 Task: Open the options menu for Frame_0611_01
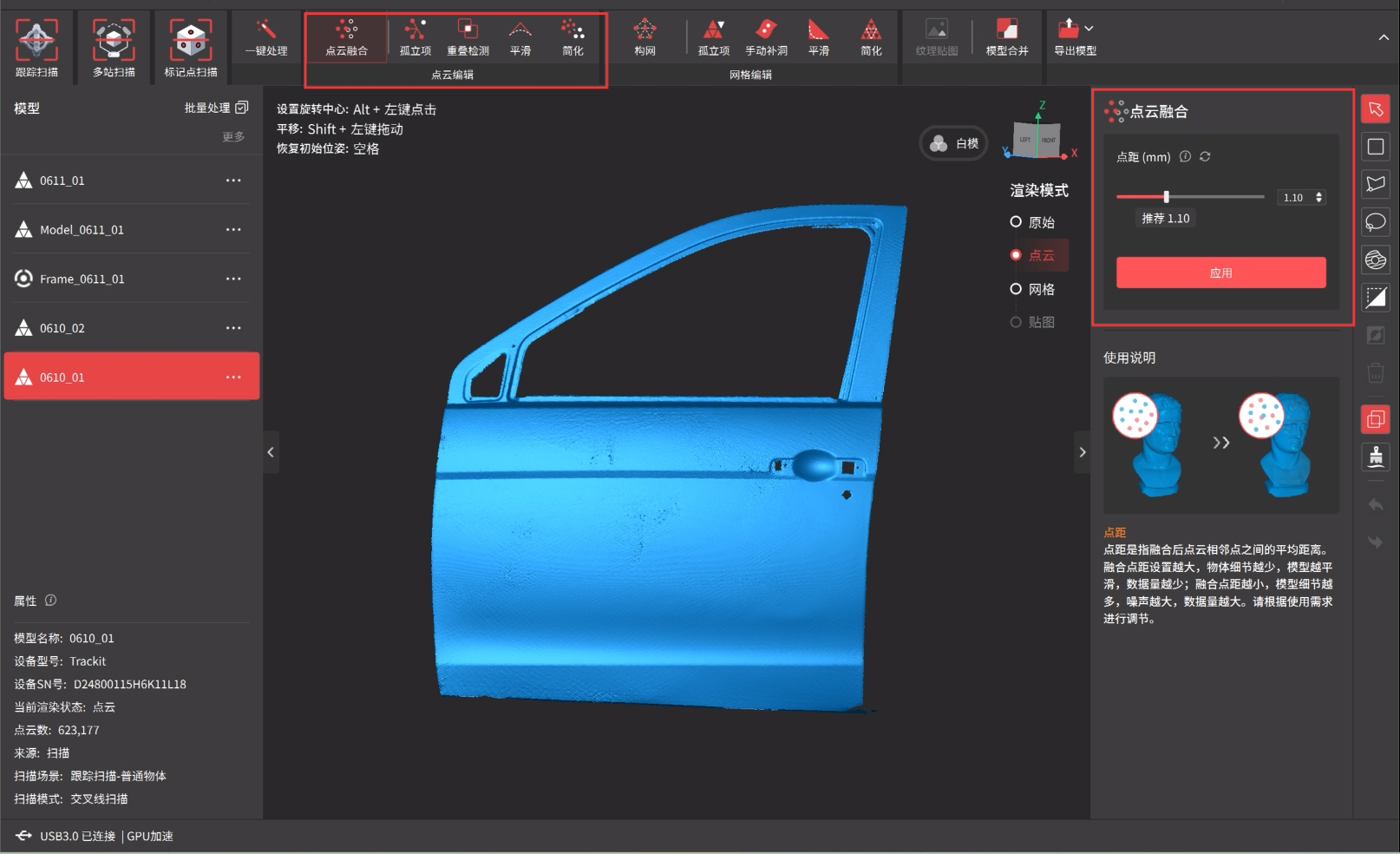coord(233,279)
